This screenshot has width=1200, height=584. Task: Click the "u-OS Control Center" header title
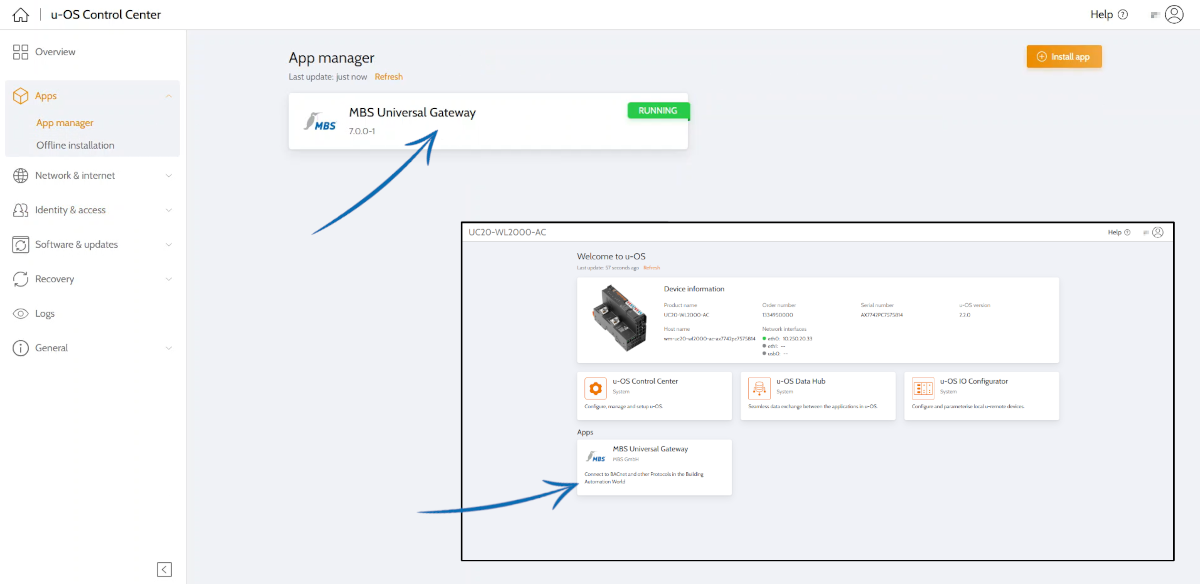106,15
